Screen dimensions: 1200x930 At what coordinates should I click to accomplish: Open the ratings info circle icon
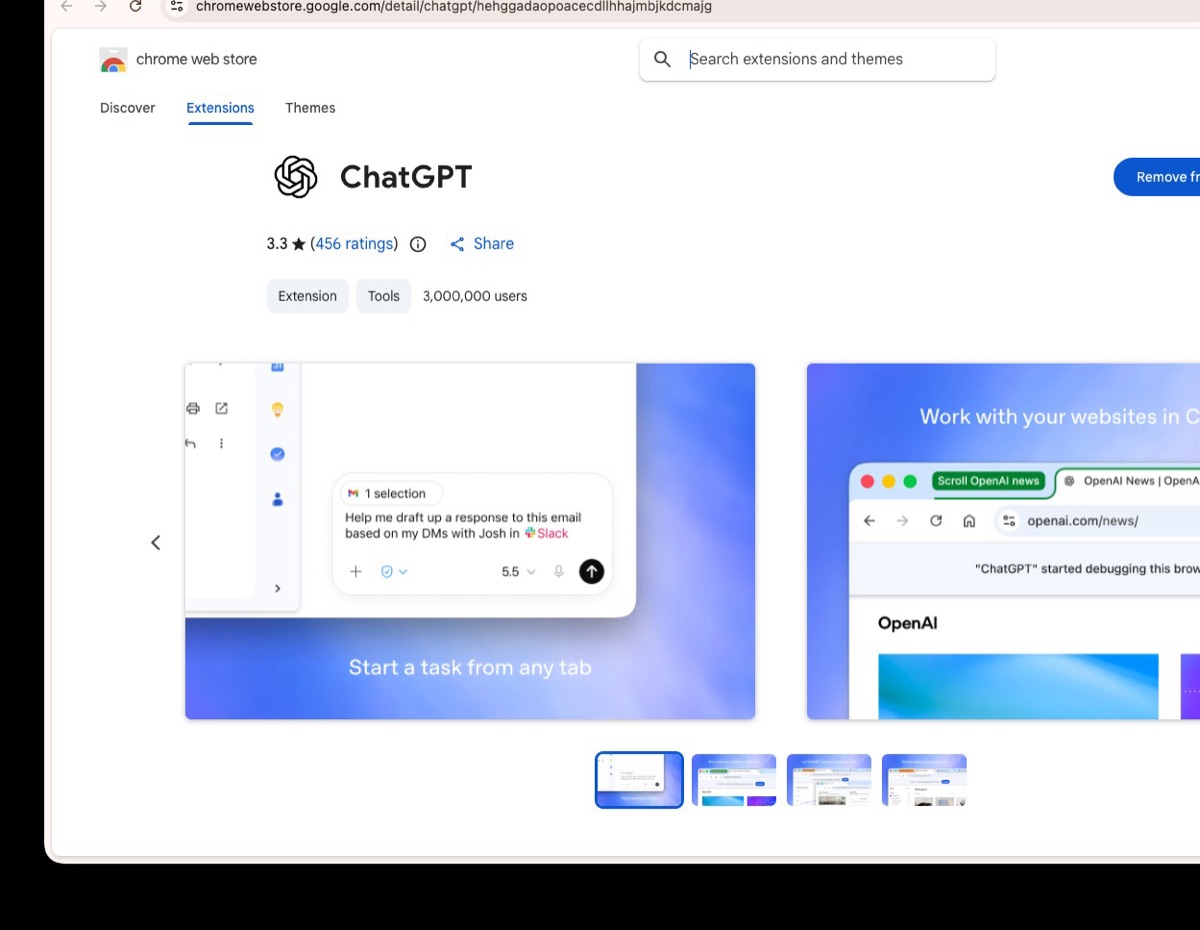(x=418, y=244)
